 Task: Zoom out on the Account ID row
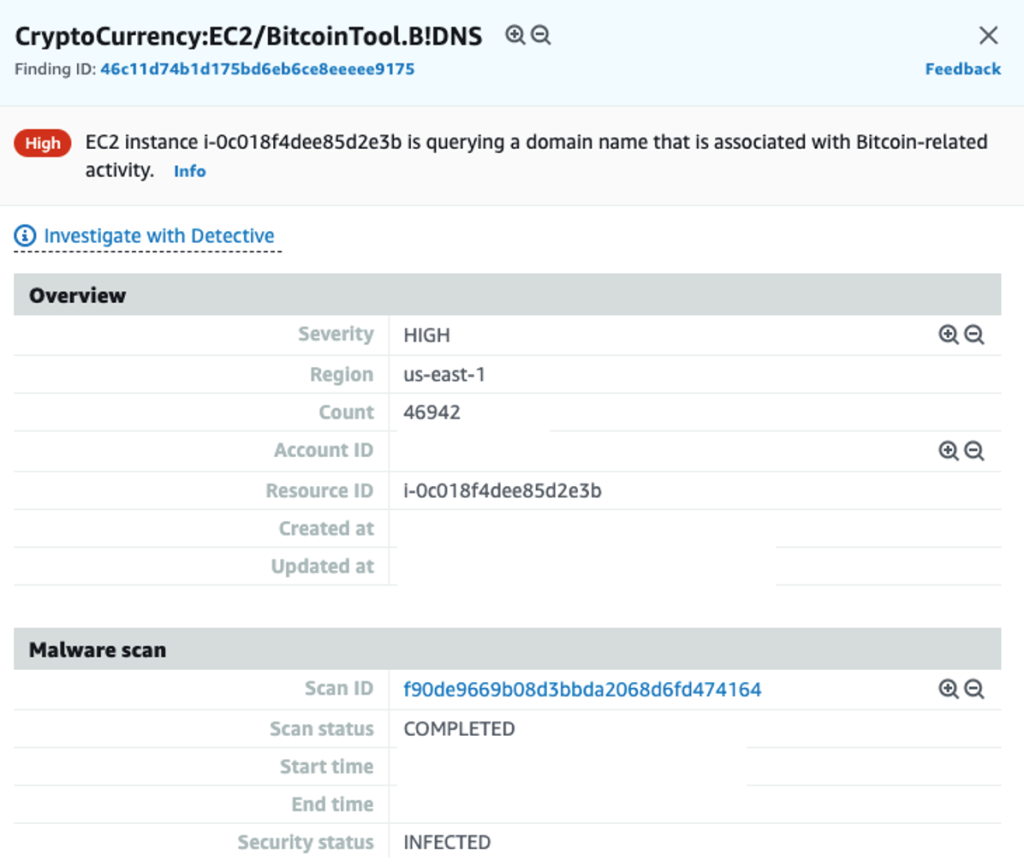(x=974, y=450)
